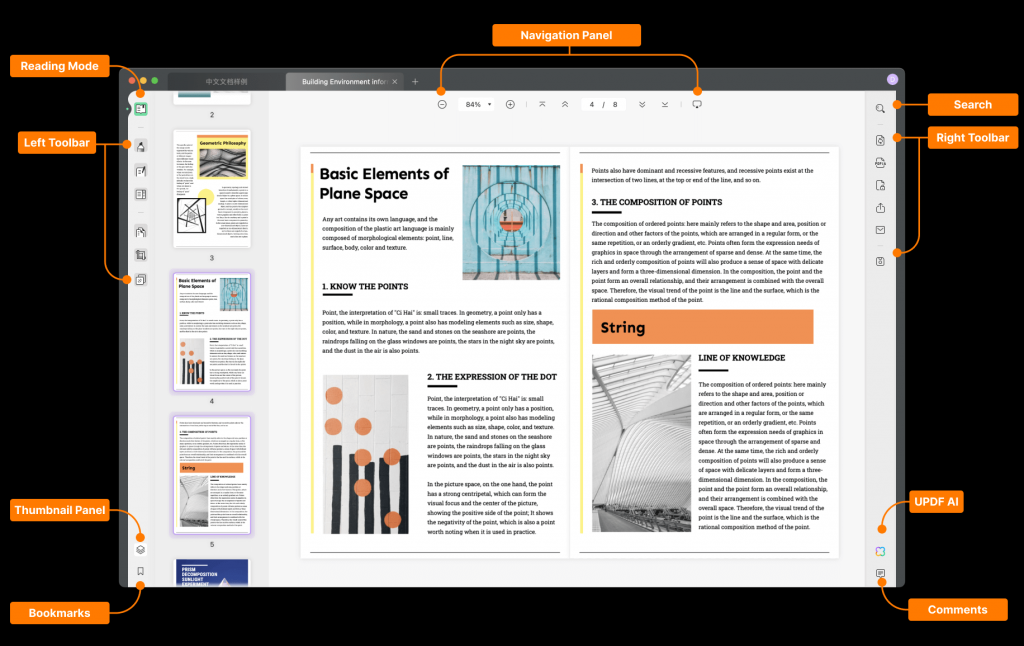Select the page 5 thumbnail
Image resolution: width=1024 pixels, height=646 pixels.
click(212, 475)
